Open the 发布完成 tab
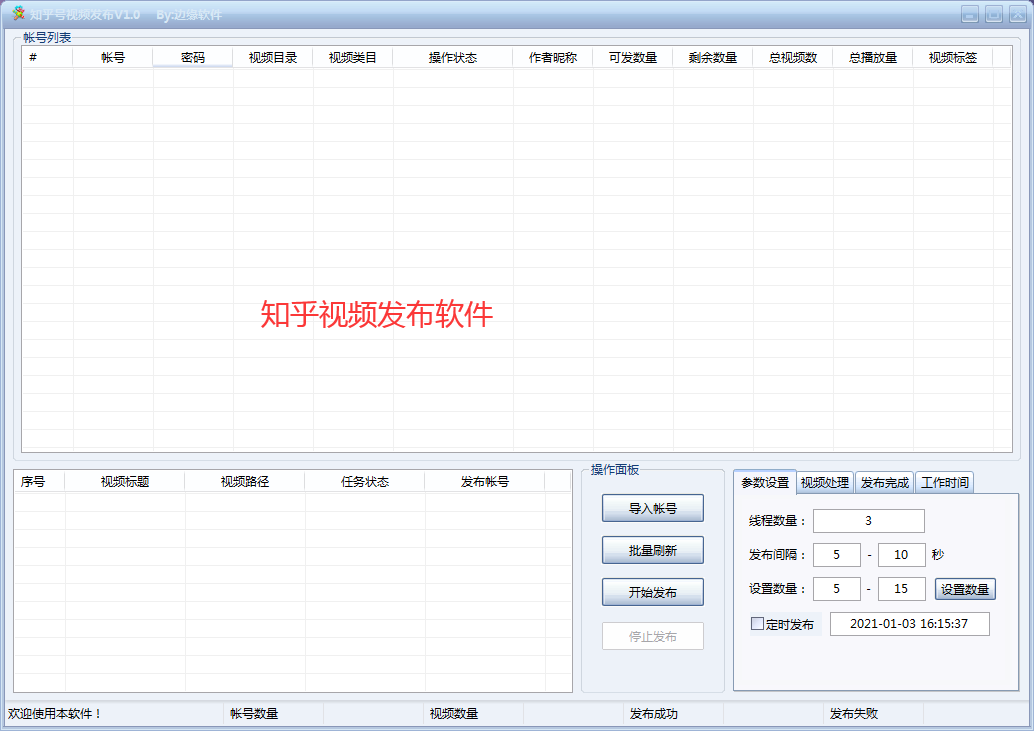 884,483
